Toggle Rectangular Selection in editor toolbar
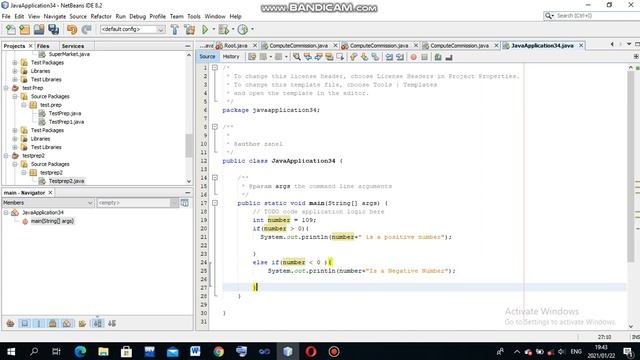This screenshot has height=360, width=640. click(340, 57)
